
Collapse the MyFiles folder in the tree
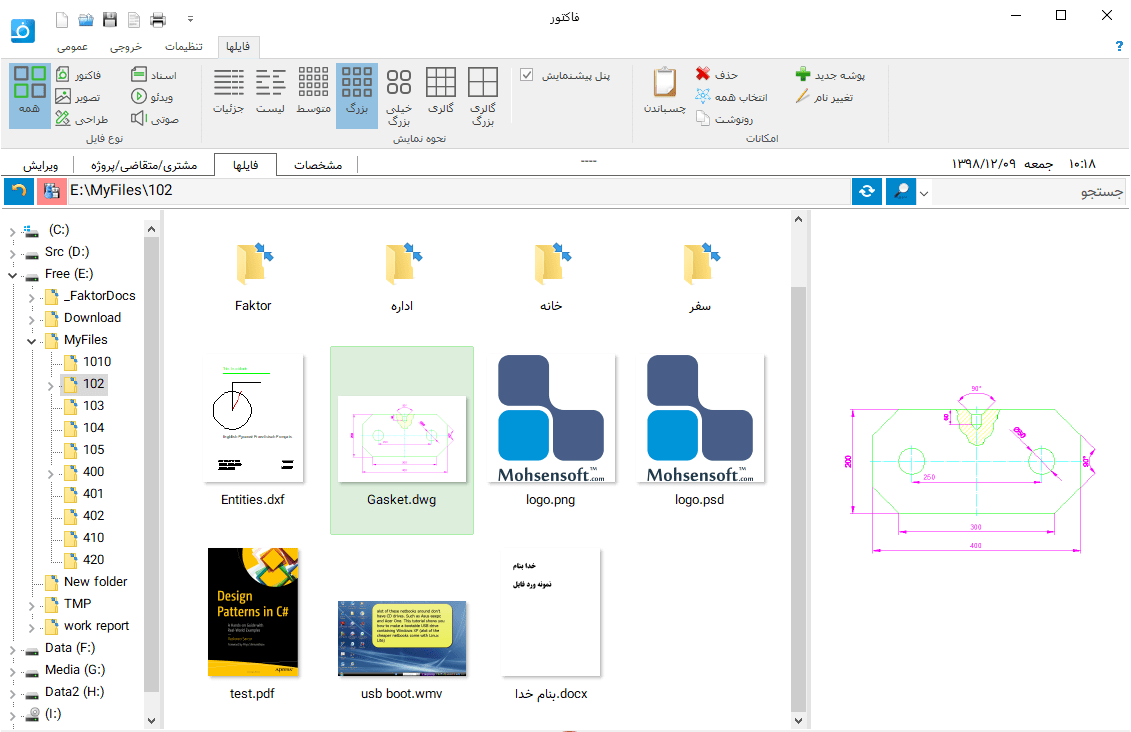31,340
